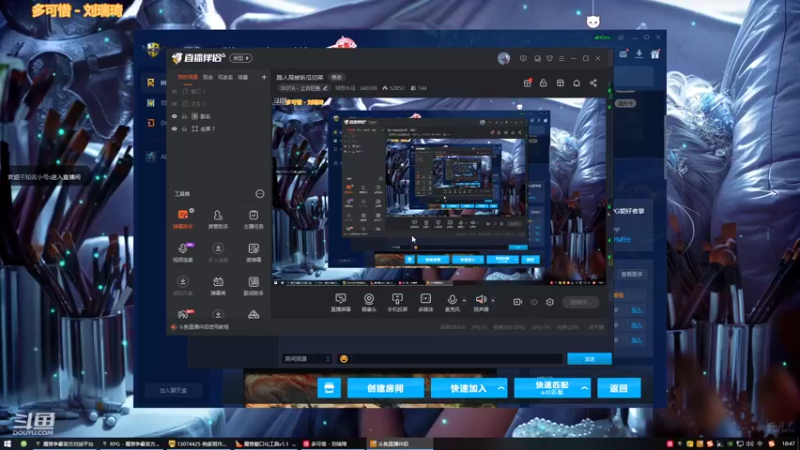Click the blue 发送 send button

(589, 359)
